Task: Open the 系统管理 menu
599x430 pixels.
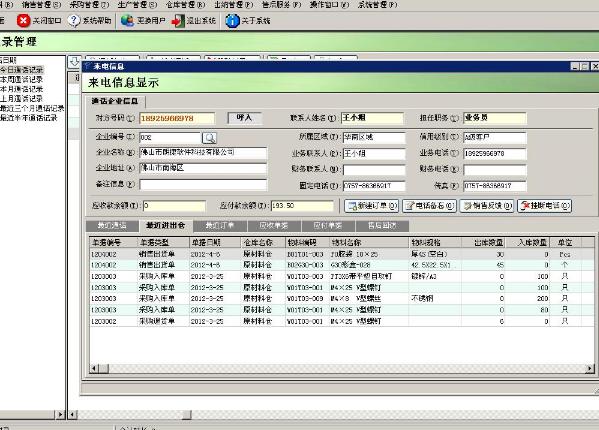Action: 377,5
